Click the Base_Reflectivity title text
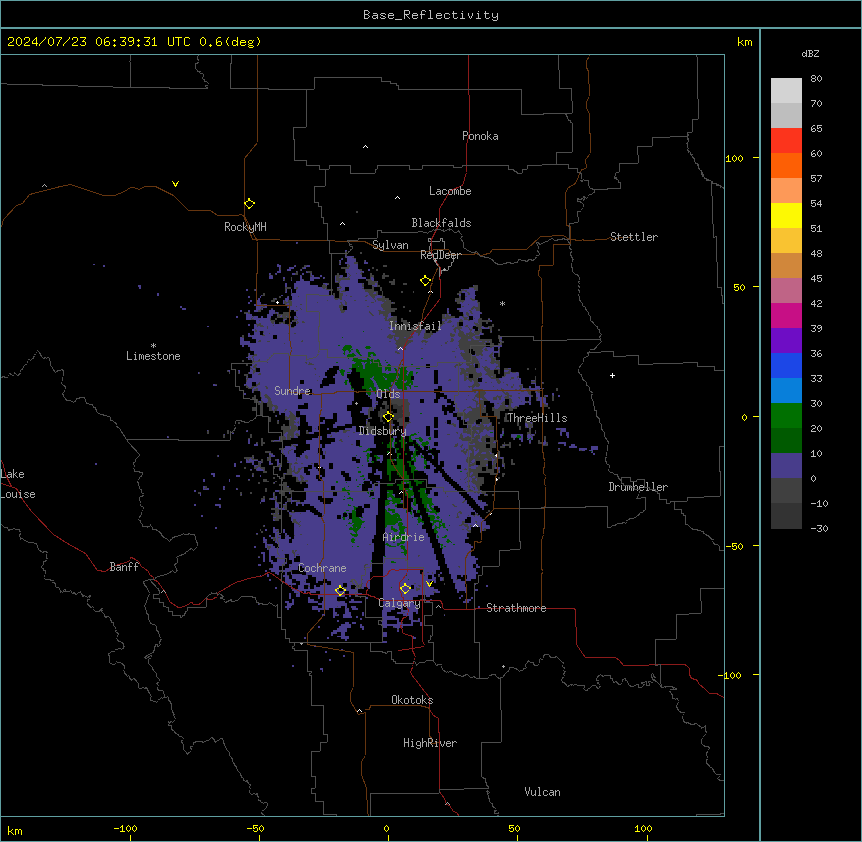This screenshot has height=842, width=862. tap(431, 15)
